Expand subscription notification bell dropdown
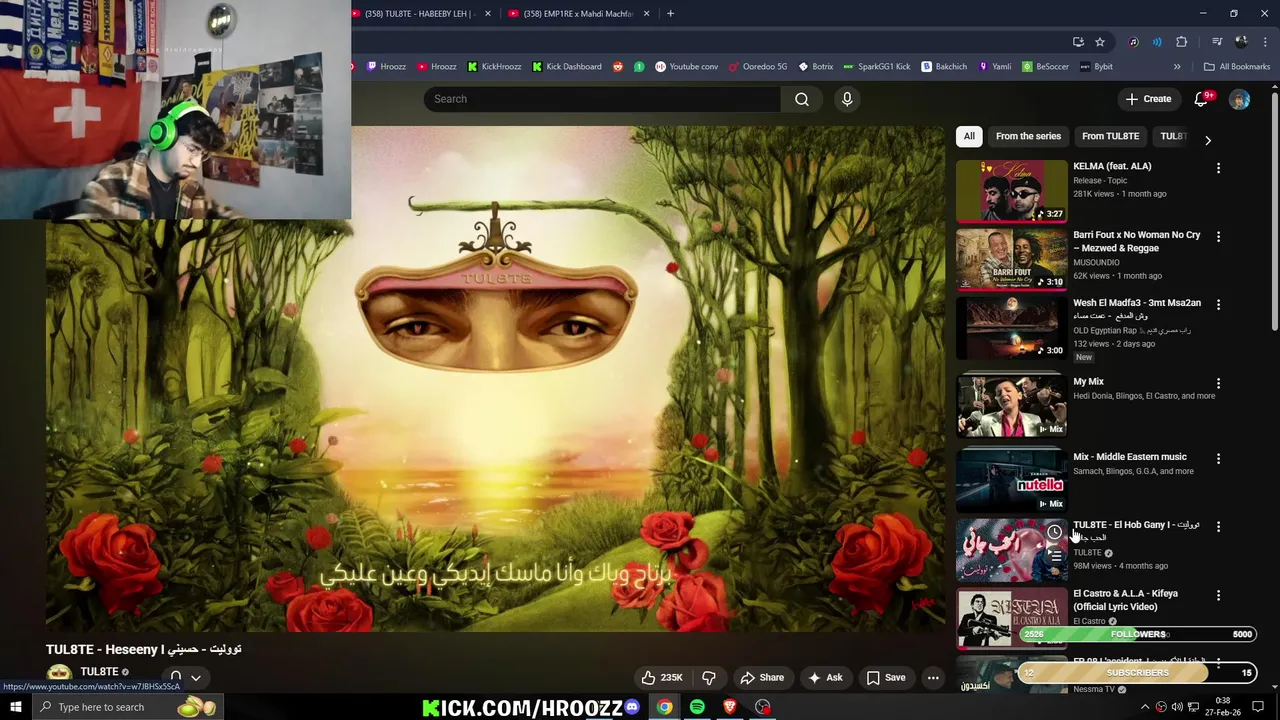Screen dimensions: 1280x720 pyautogui.click(x=185, y=677)
